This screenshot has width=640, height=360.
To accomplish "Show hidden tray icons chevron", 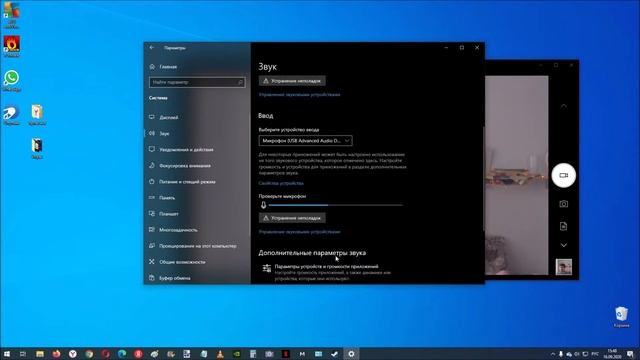I will 553,354.
